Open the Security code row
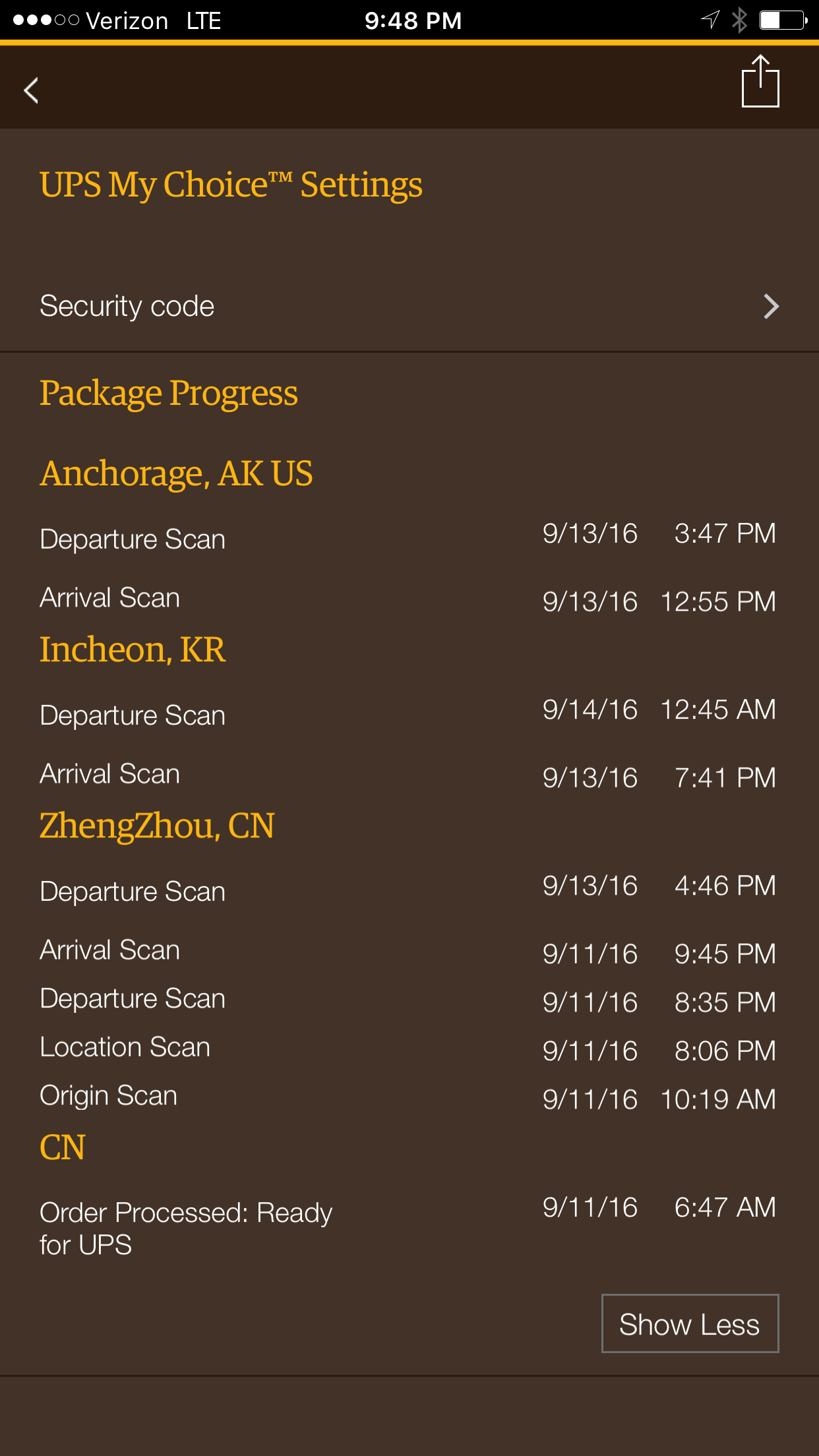Screen dimensions: 819x1456 click(409, 307)
